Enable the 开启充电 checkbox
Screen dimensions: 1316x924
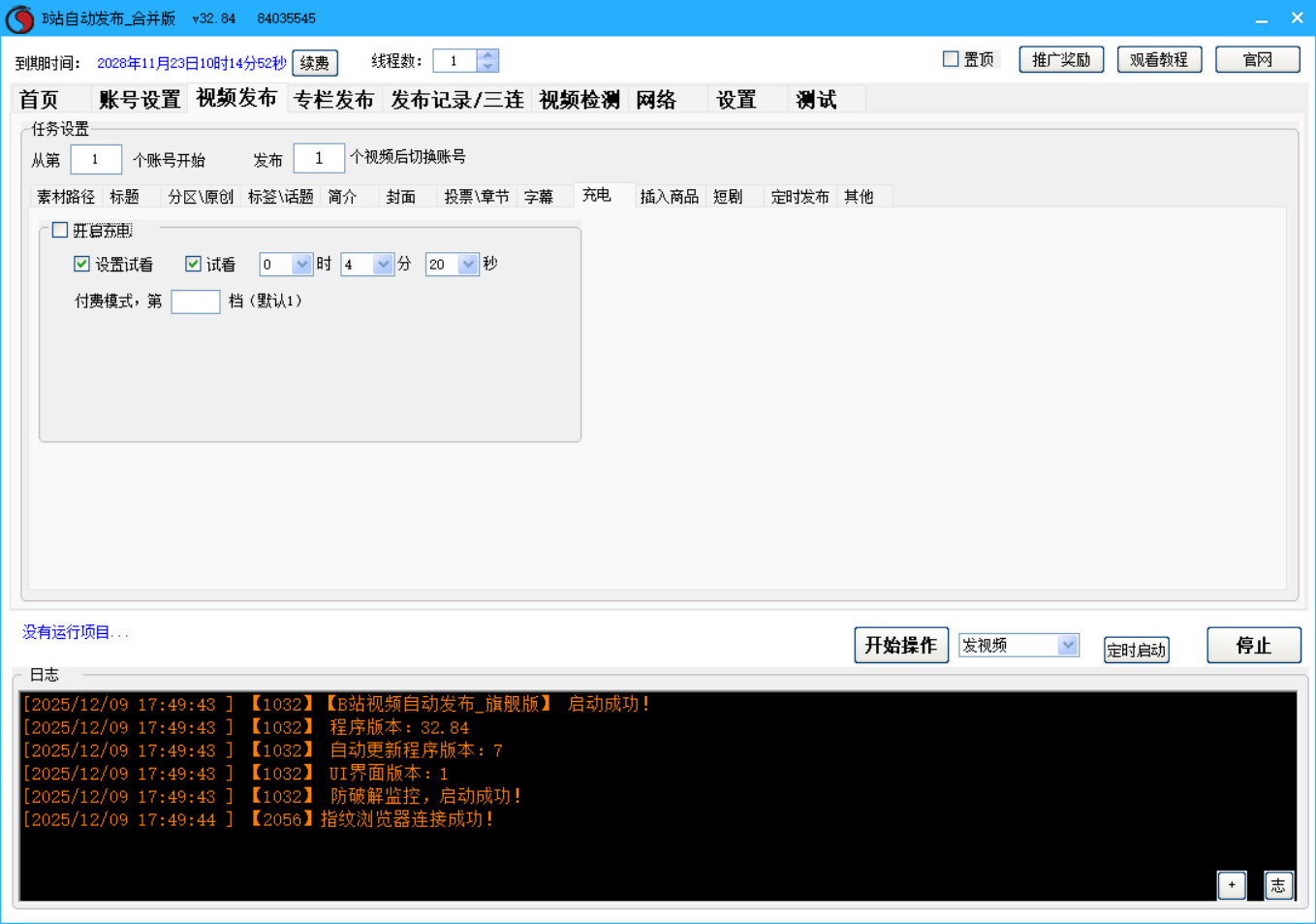60,231
